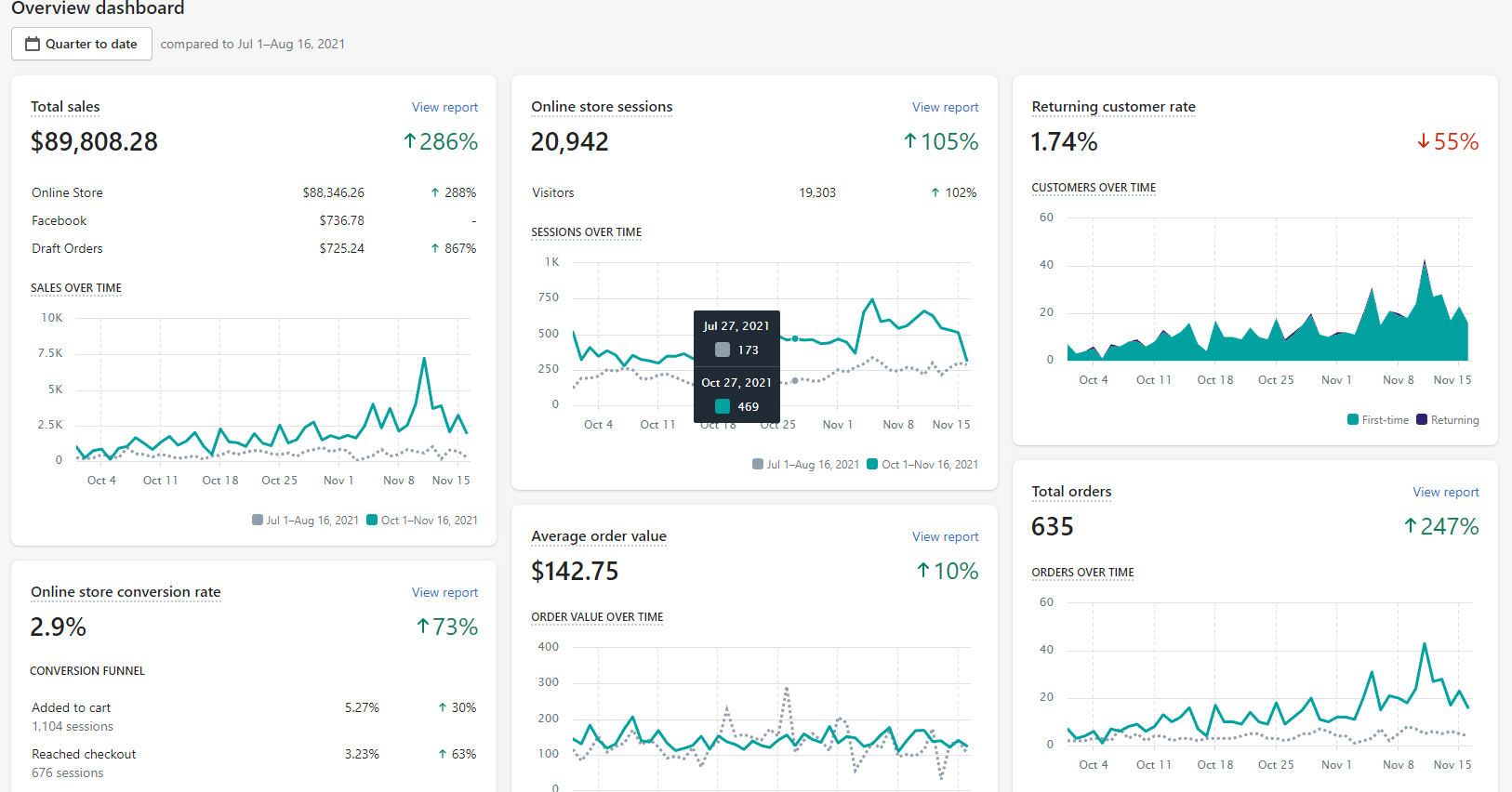Click the up arrow next to 63%

coord(442,754)
